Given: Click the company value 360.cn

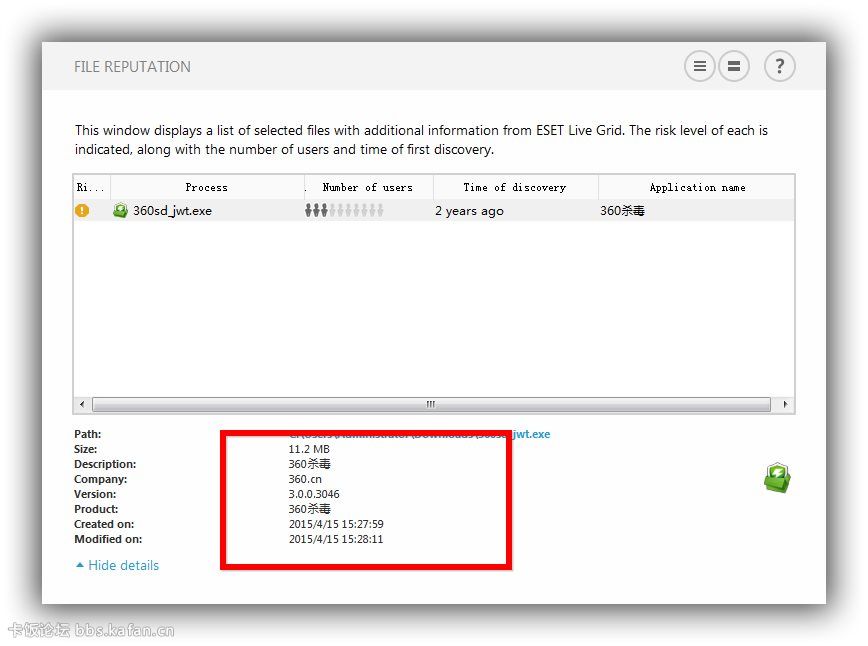Looking at the screenshot, I should (x=305, y=479).
